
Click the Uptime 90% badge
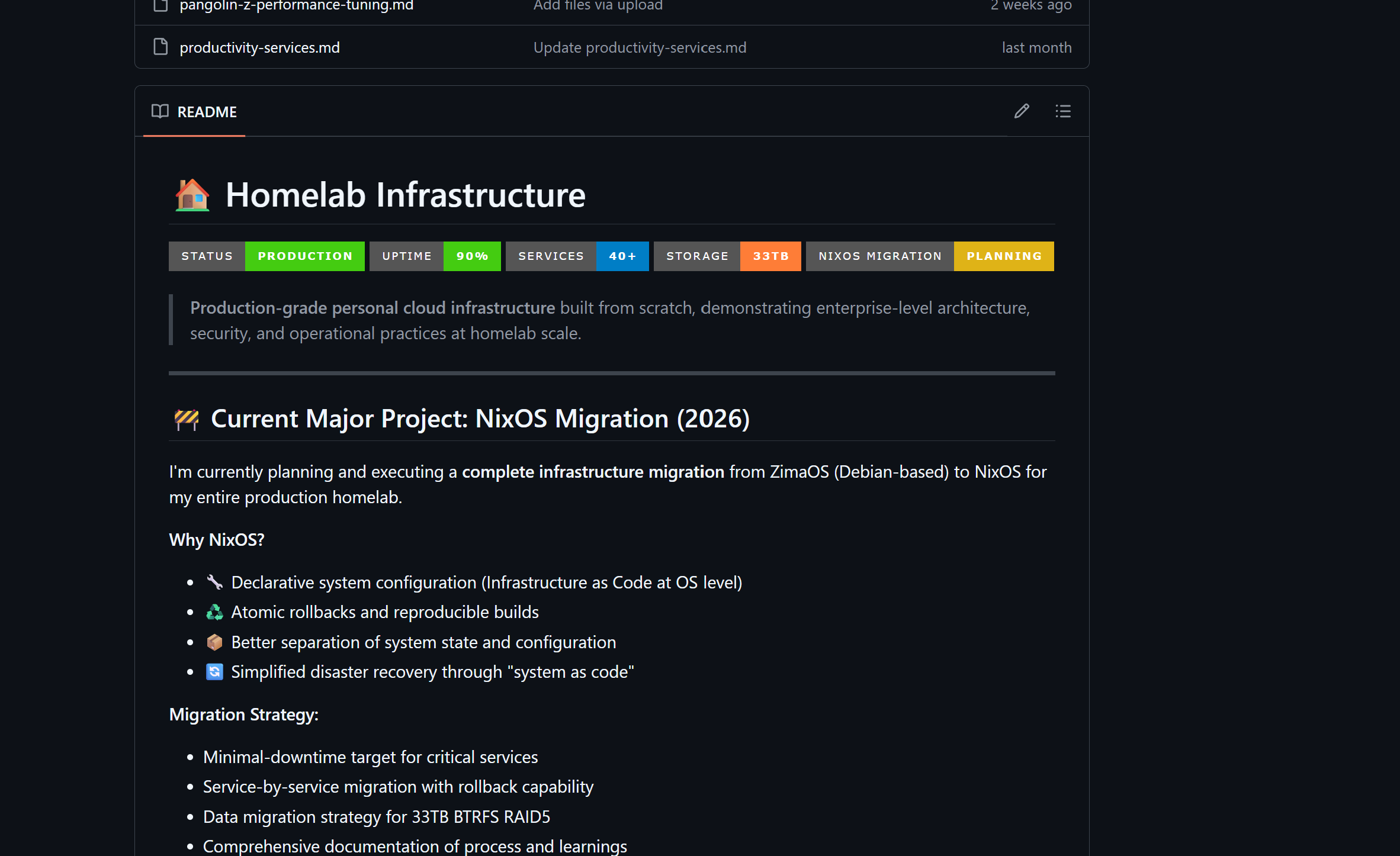[x=435, y=256]
